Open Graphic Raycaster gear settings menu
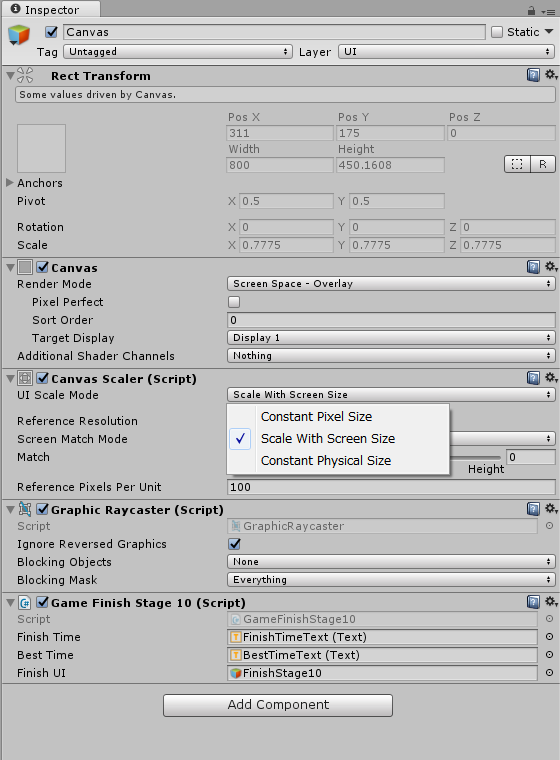Image resolution: width=560 pixels, height=760 pixels. click(551, 508)
